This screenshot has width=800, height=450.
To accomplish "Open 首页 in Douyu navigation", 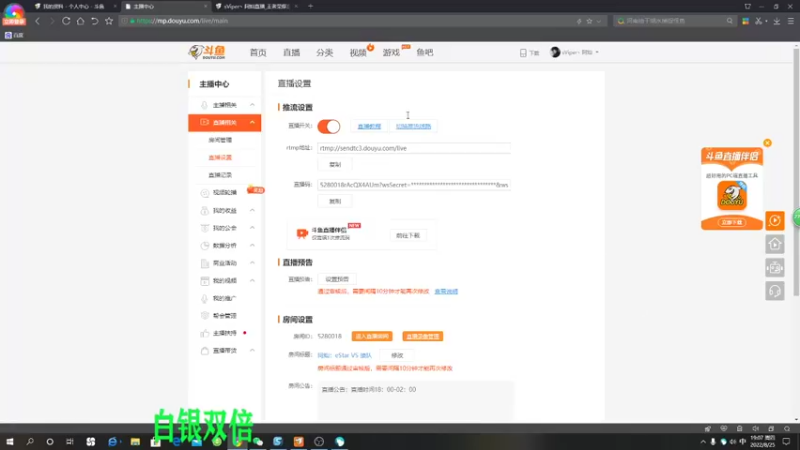I will click(x=258, y=53).
